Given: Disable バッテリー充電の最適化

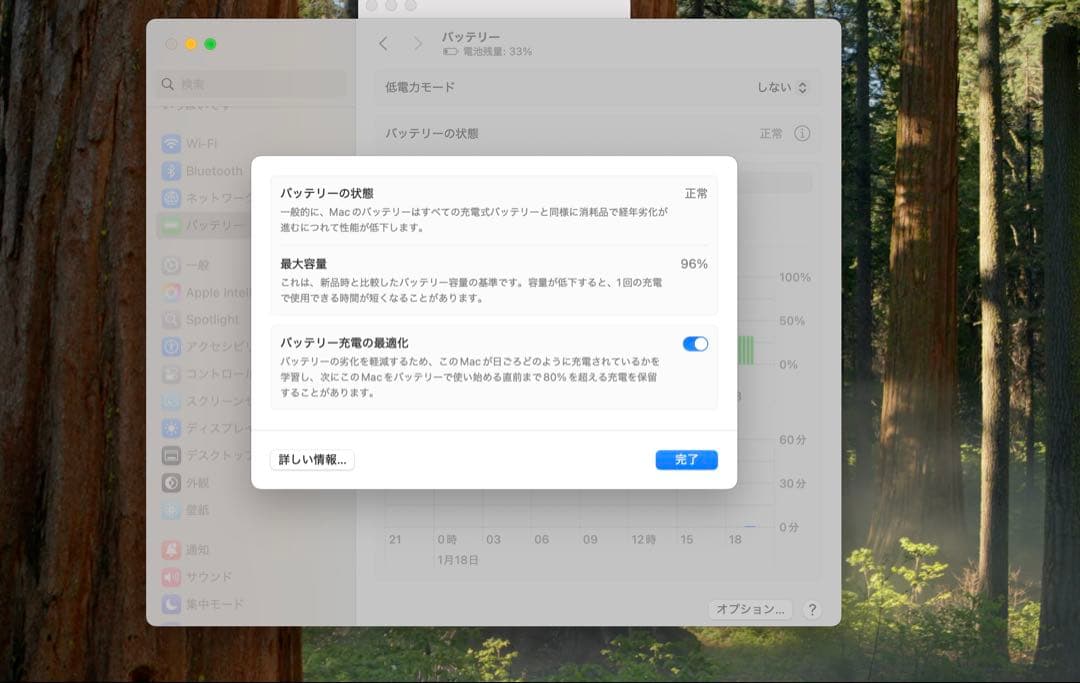Looking at the screenshot, I should tap(695, 343).
